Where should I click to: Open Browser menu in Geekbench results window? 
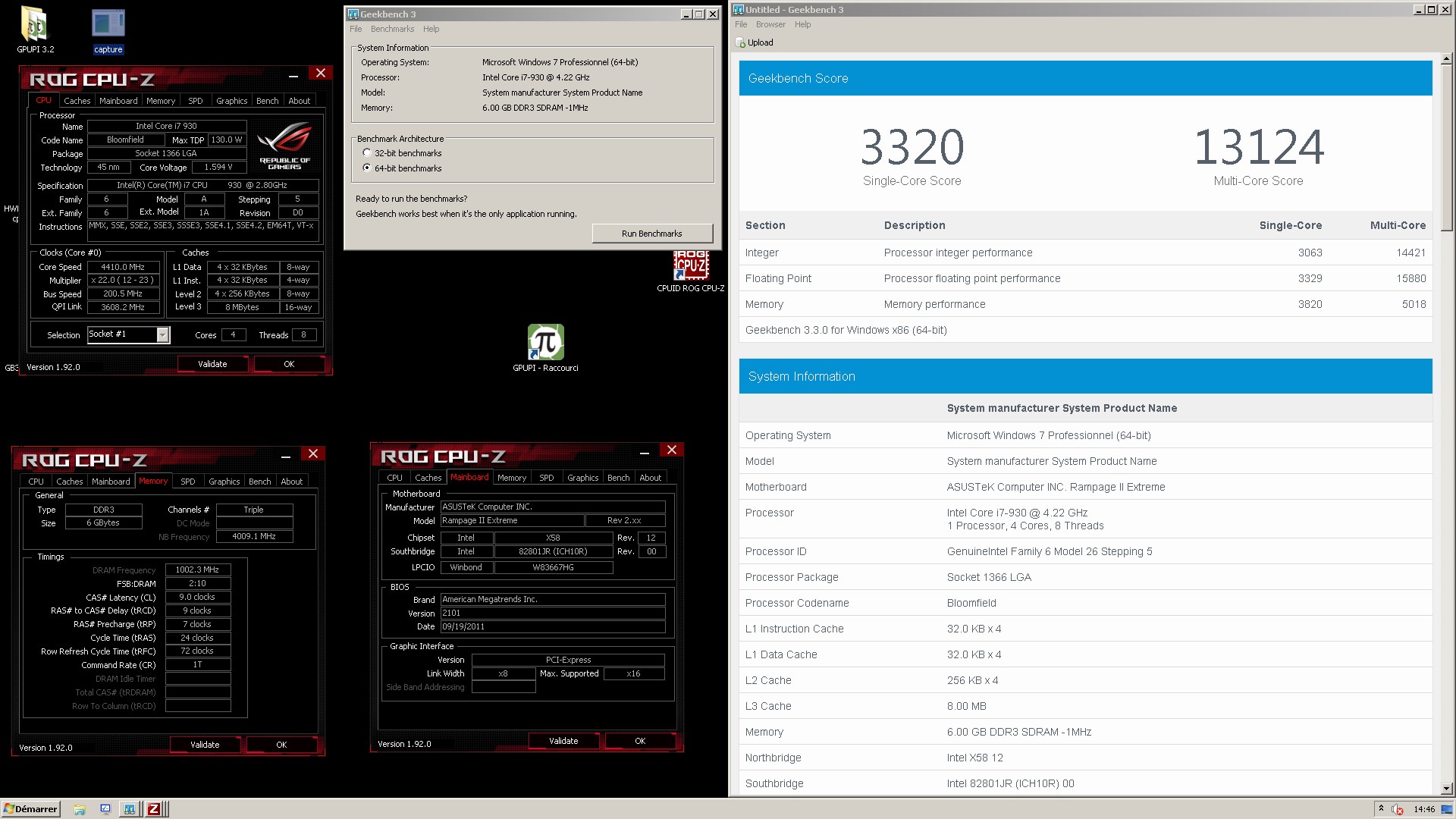tap(770, 24)
